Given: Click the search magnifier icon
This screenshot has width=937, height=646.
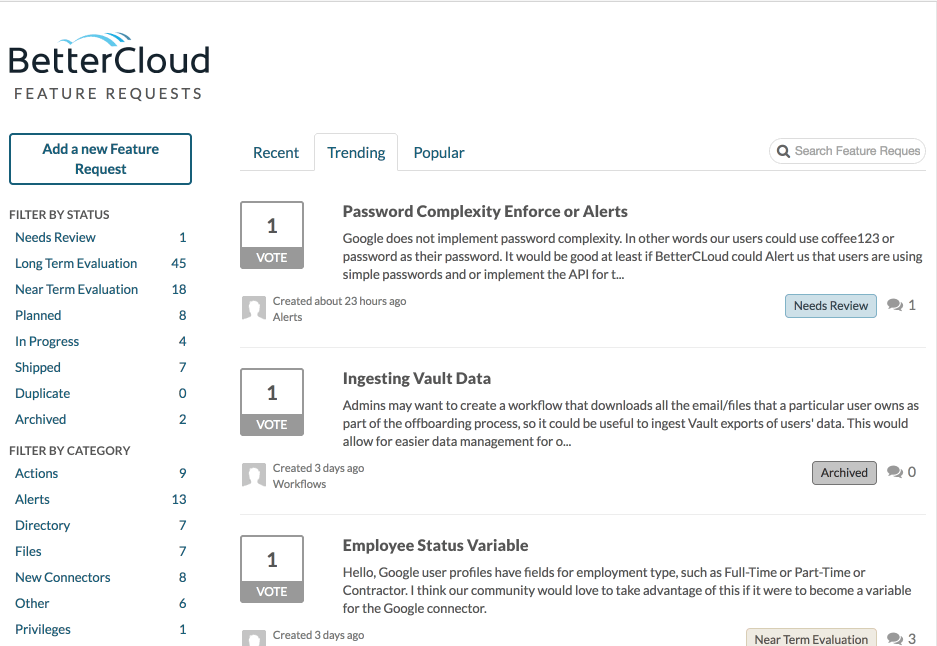Looking at the screenshot, I should click(783, 151).
